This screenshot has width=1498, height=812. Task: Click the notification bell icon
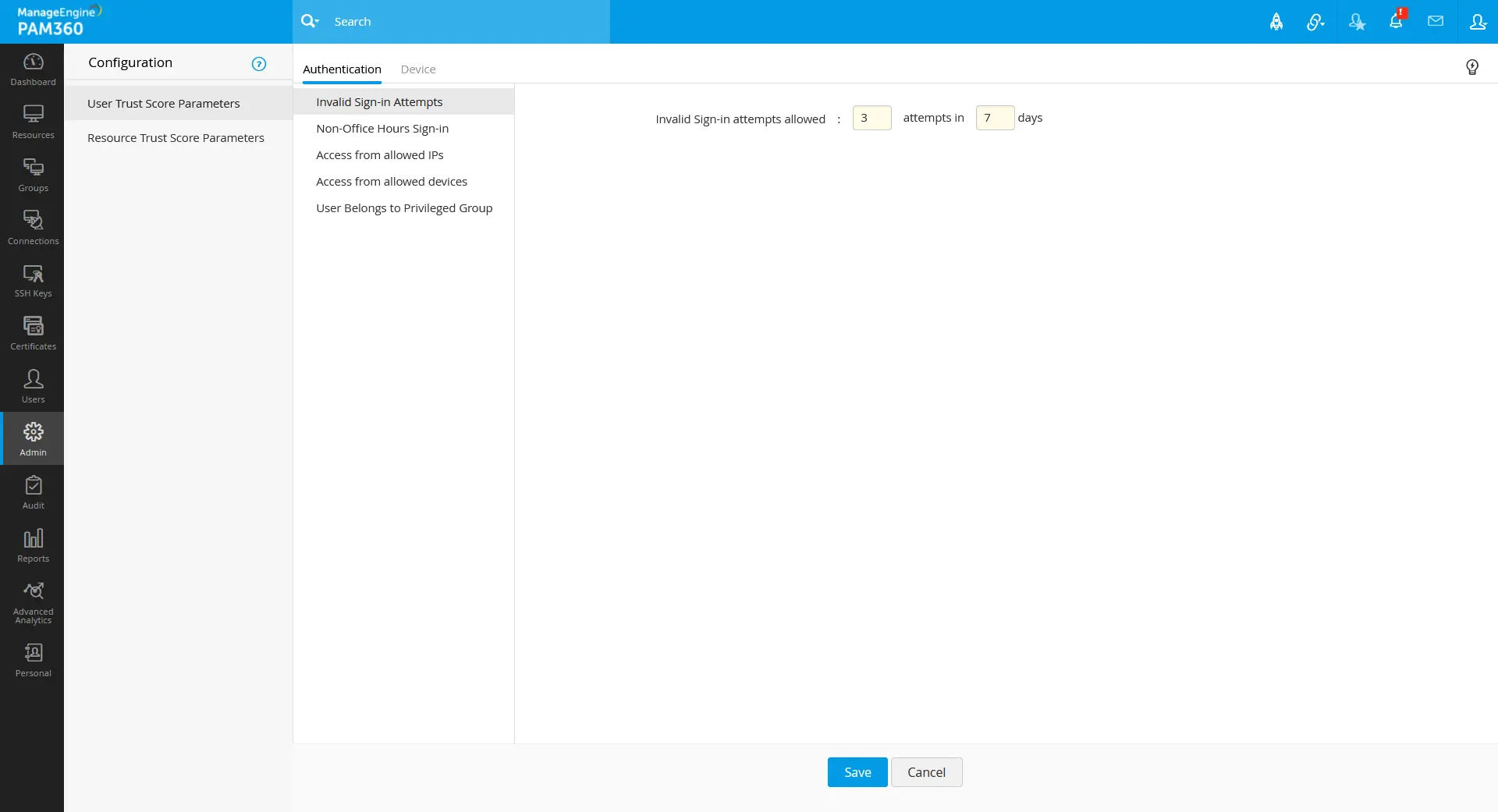1396,21
